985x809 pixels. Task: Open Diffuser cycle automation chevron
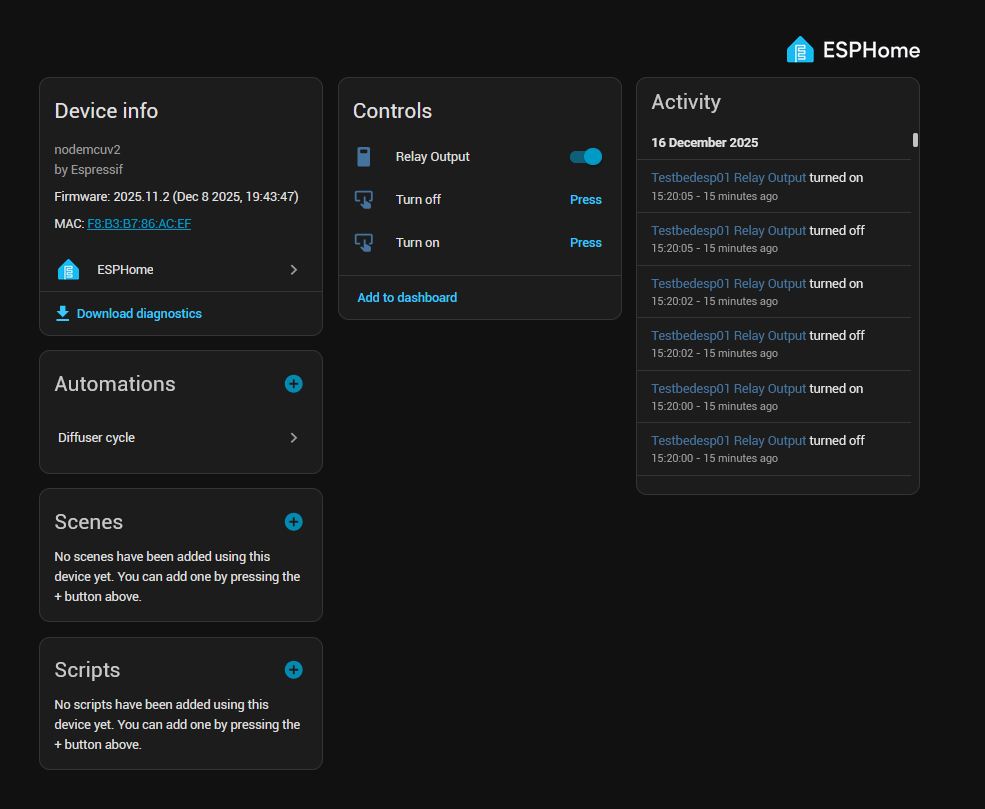[293, 438]
